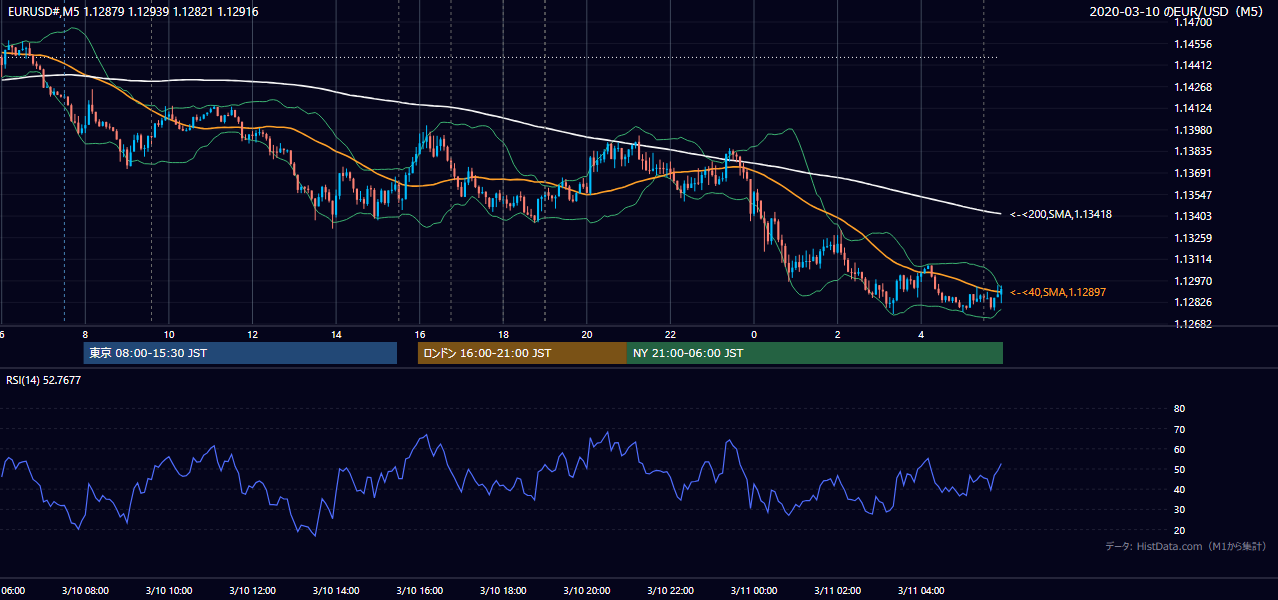Click the 3/10 10:00 time axis label
The width and height of the screenshot is (1278, 600).
pyautogui.click(x=170, y=590)
